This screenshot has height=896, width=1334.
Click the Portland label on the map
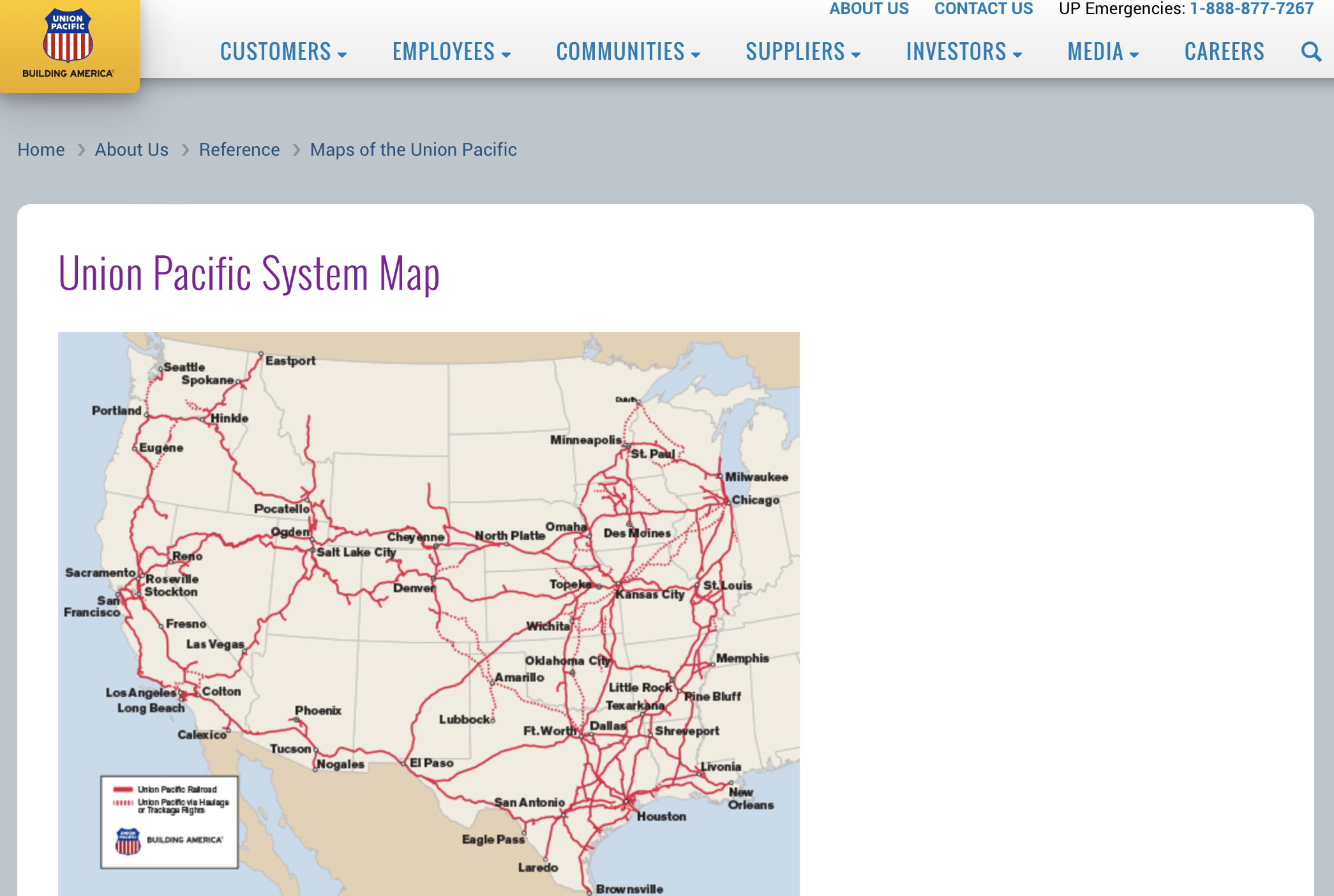pos(117,410)
